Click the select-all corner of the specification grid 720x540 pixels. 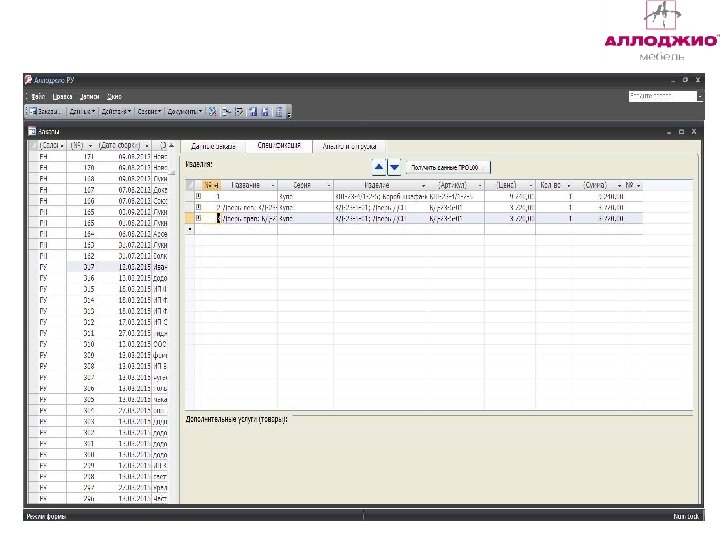pyautogui.click(x=190, y=185)
